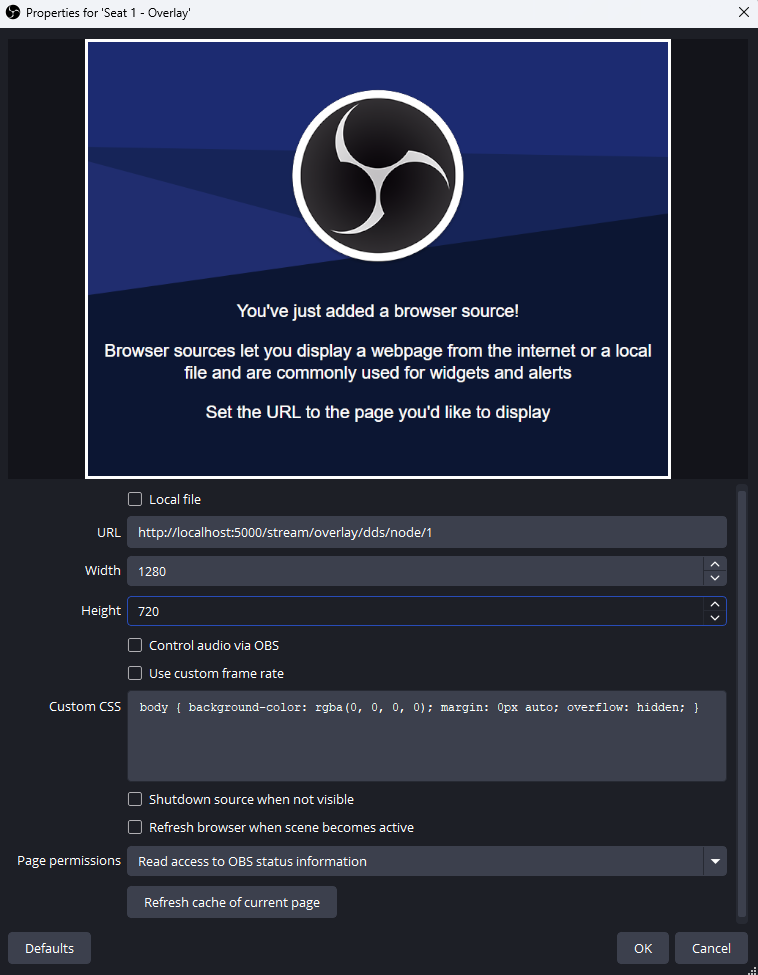This screenshot has height=975, width=758.
Task: Reset settings with the Defaults button
Action: coord(49,948)
